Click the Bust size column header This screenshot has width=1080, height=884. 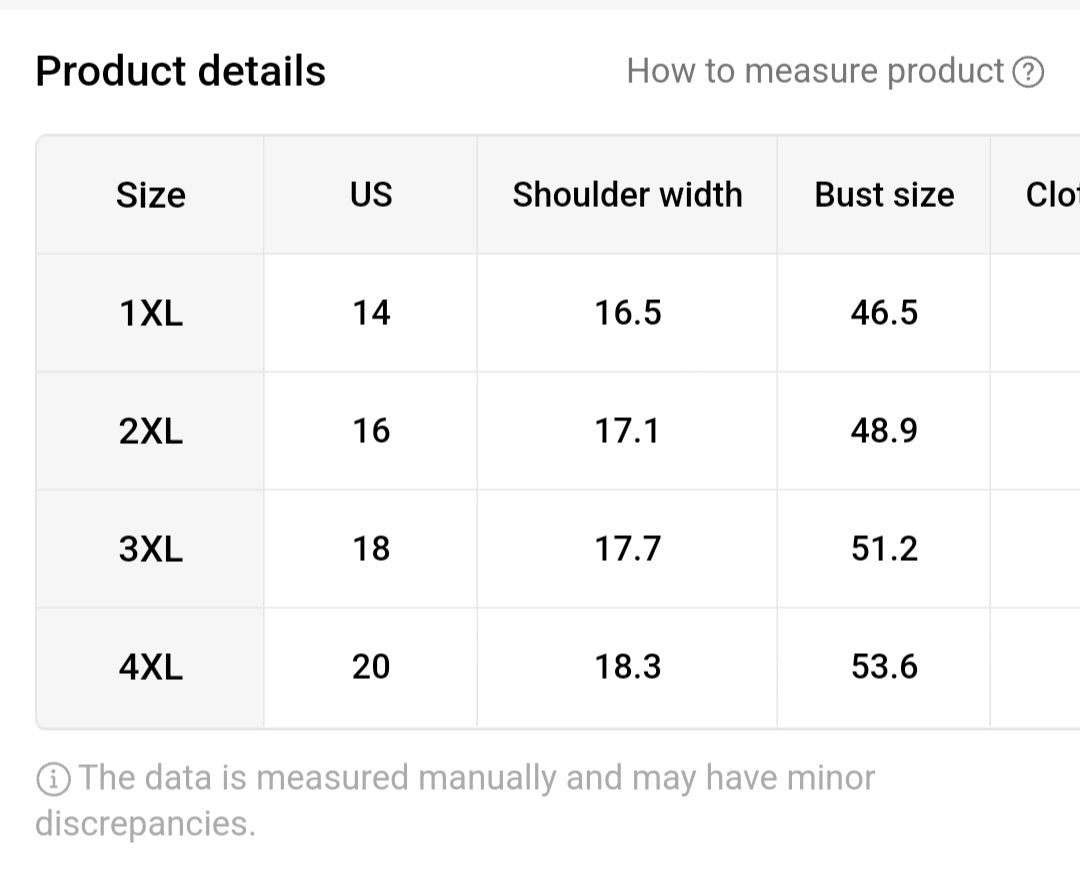[884, 194]
